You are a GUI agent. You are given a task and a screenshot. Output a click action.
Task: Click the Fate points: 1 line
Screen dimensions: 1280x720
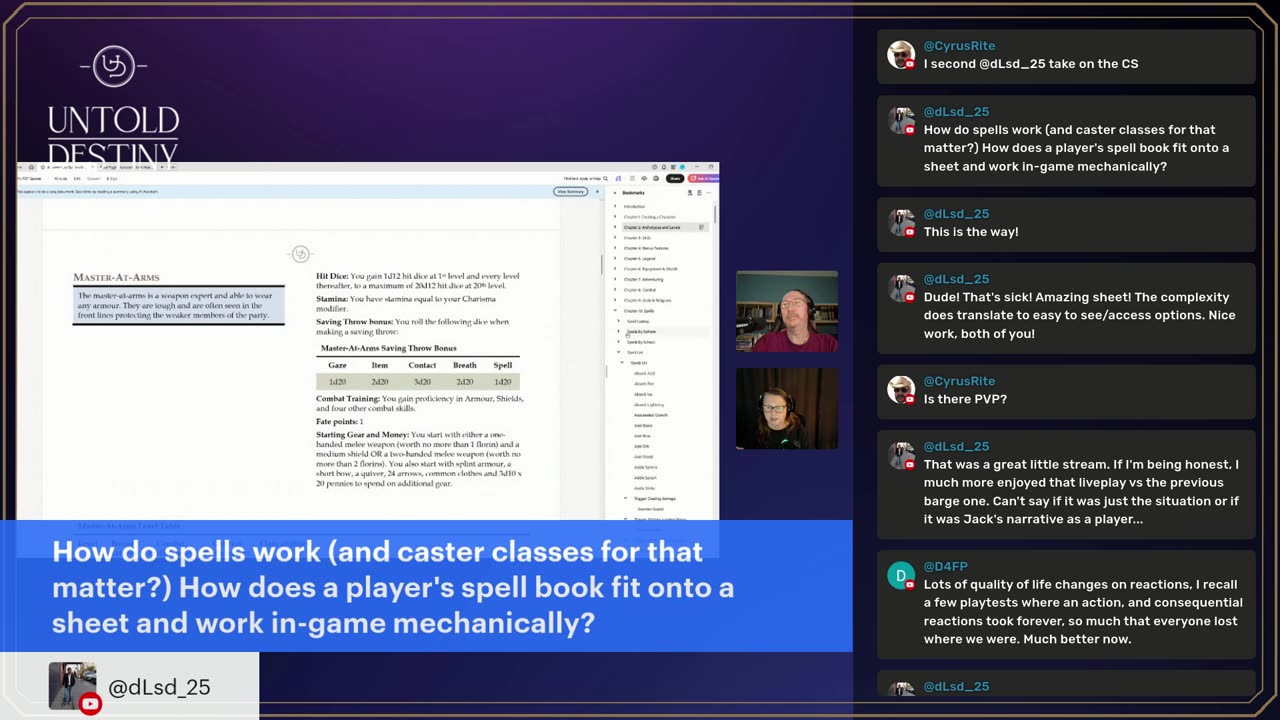tap(340, 422)
